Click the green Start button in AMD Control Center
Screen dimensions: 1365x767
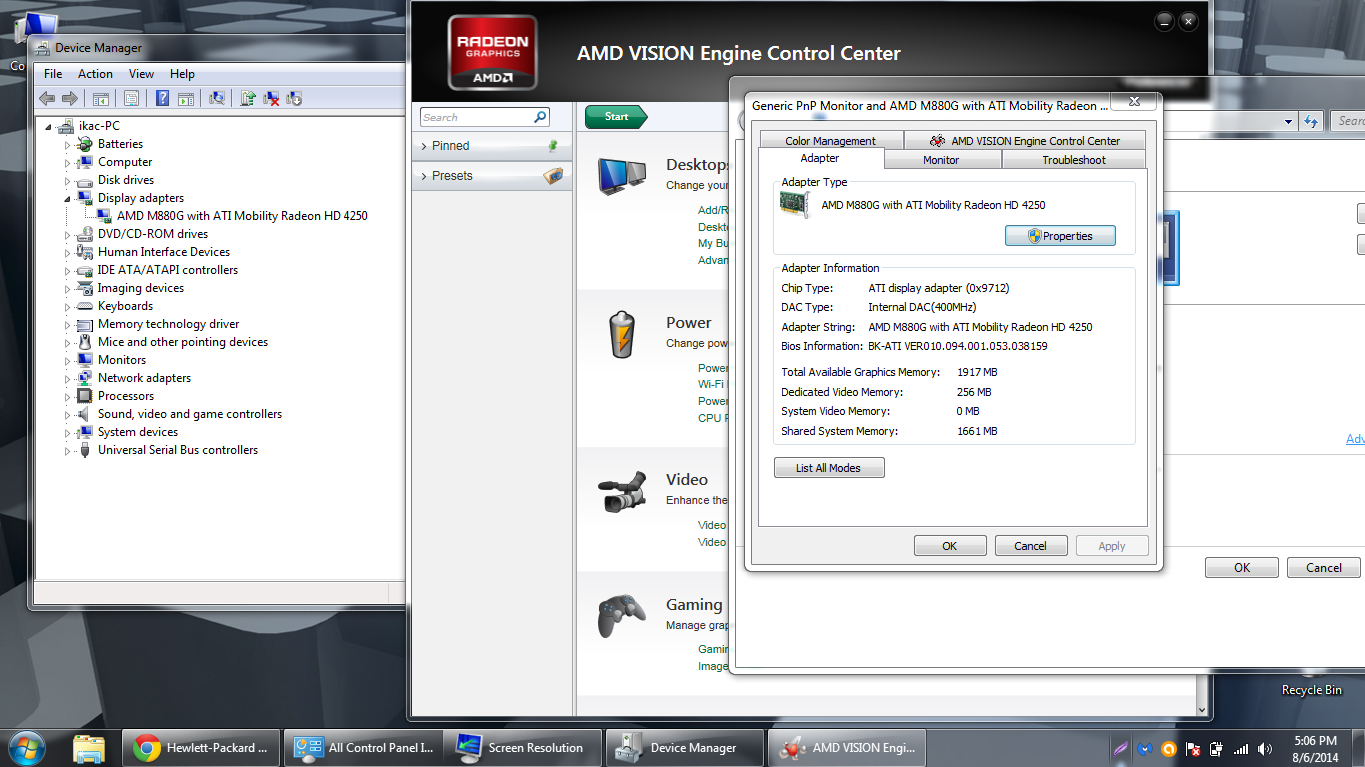pos(616,117)
